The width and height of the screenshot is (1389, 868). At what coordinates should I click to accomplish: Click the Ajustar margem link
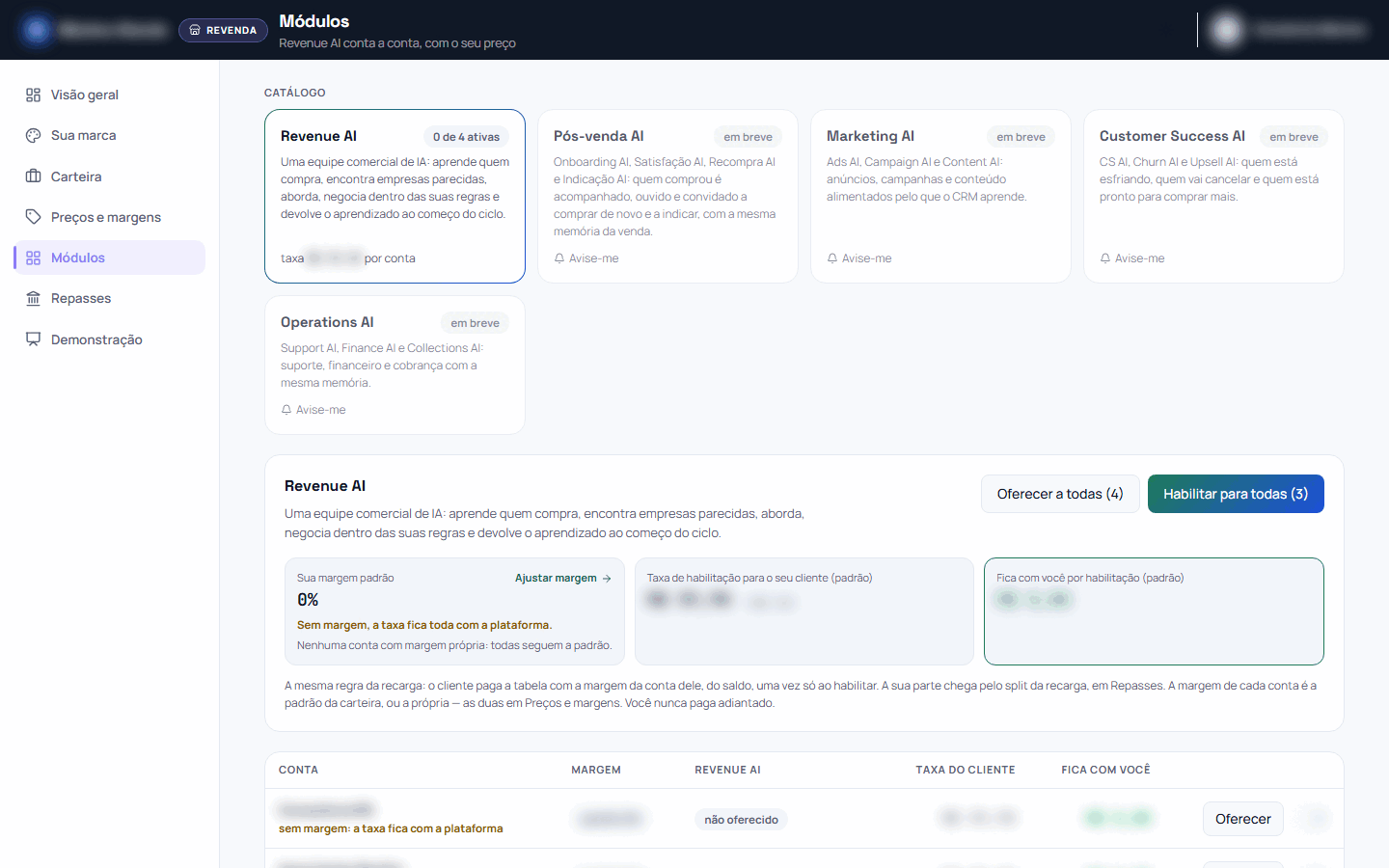(x=563, y=579)
